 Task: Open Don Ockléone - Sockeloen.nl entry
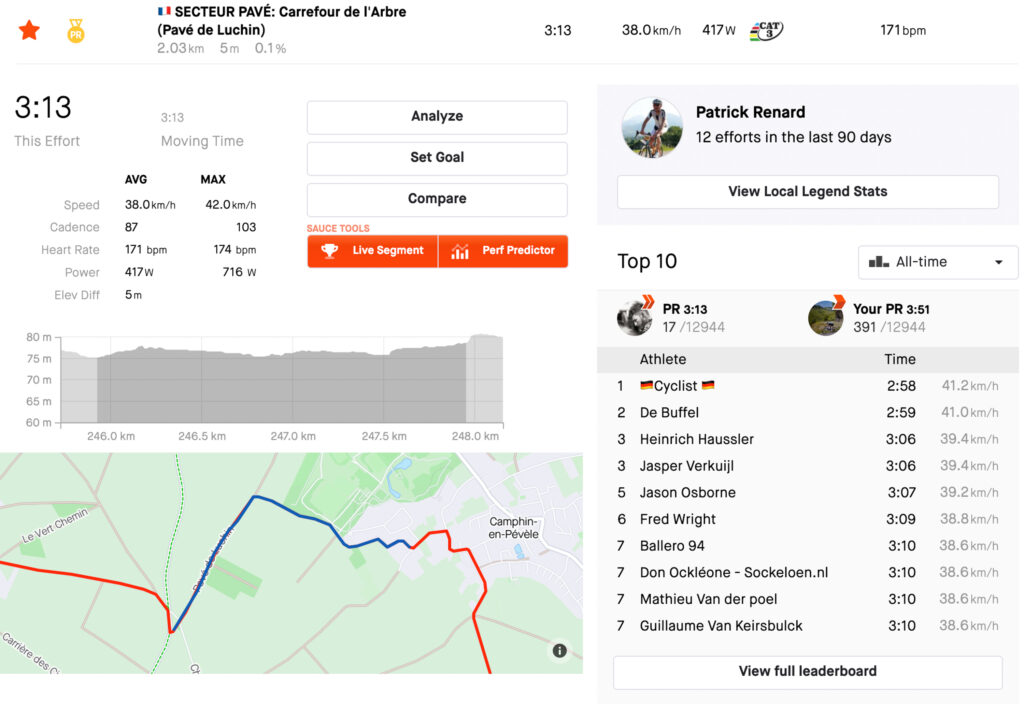734,573
